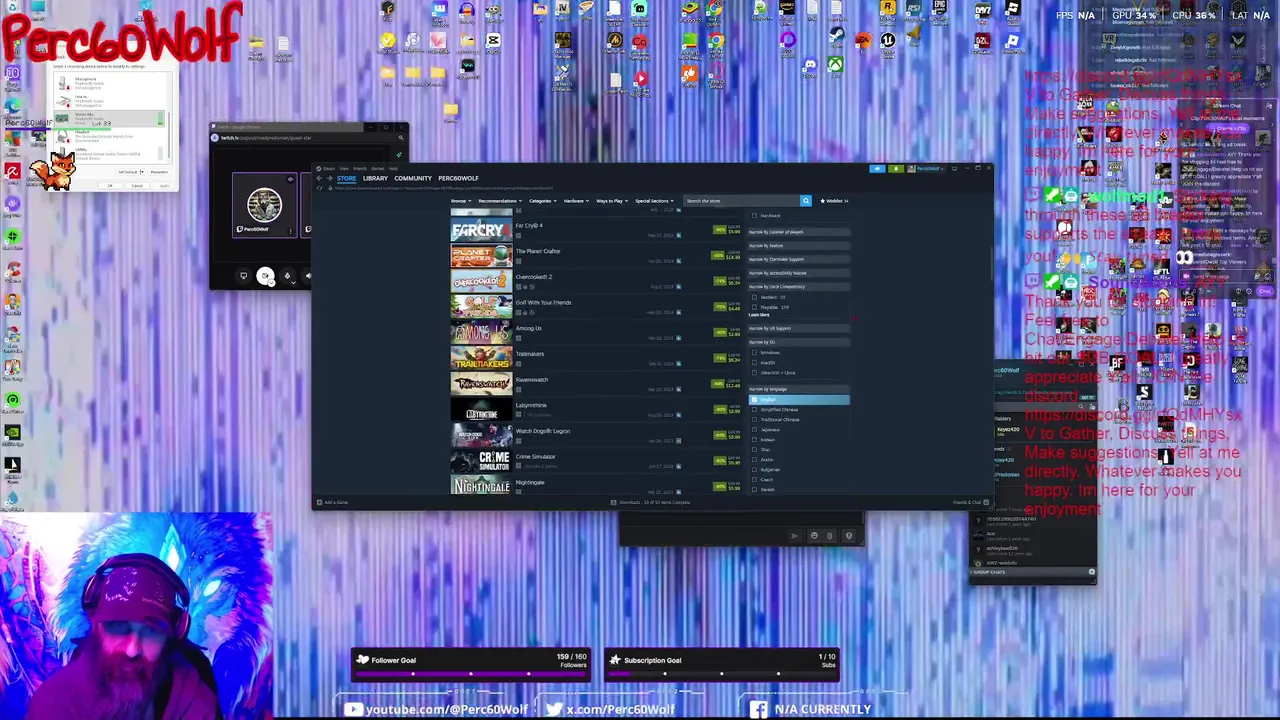Click Facebook icon on stream overlay

(759, 709)
